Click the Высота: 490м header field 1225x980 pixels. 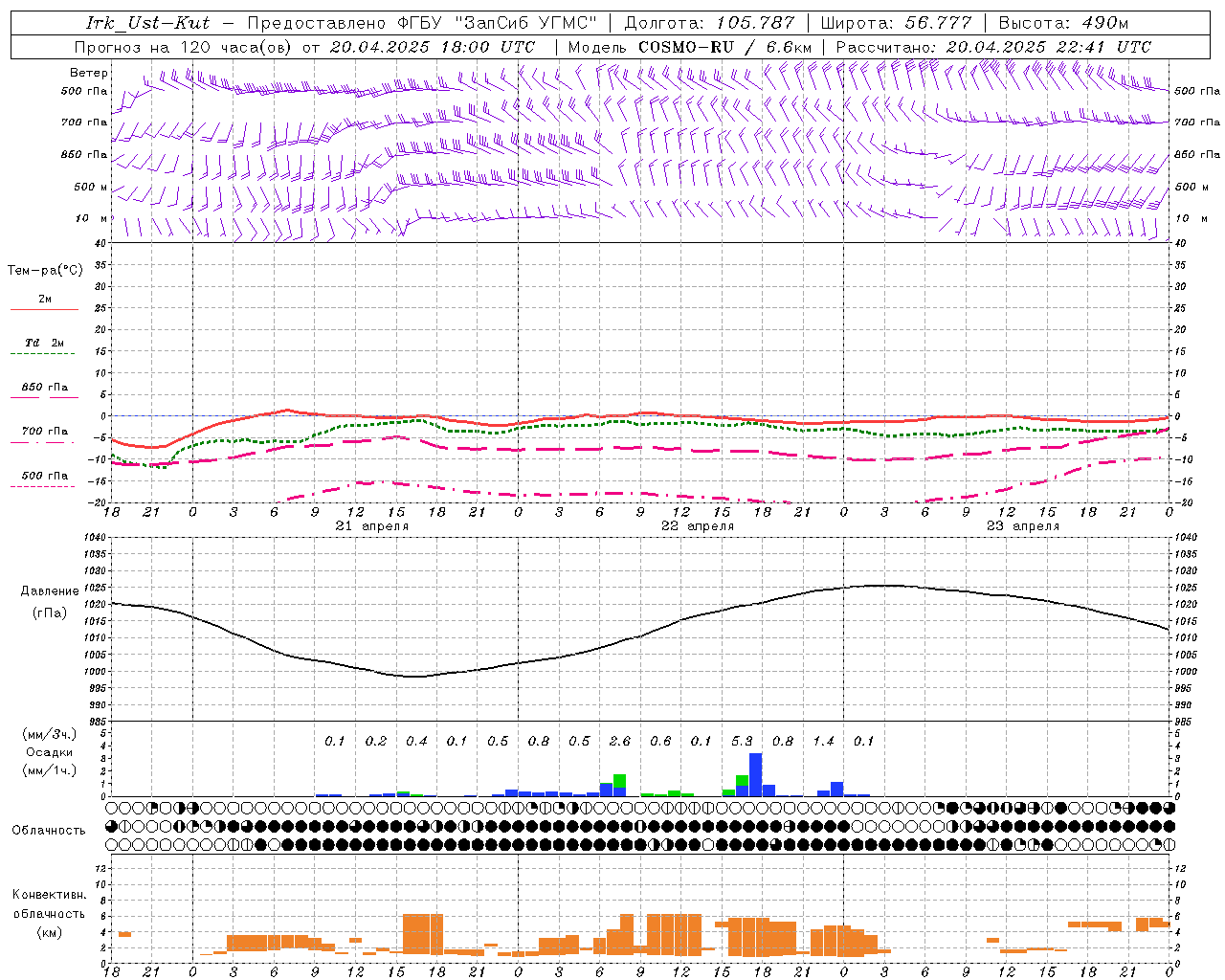click(1063, 23)
